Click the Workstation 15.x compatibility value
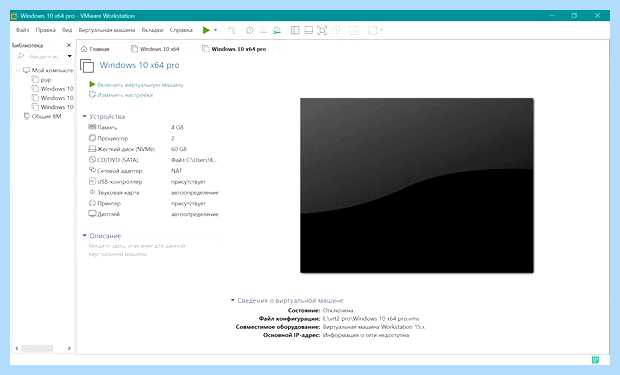The height and width of the screenshot is (375, 620). click(x=374, y=327)
